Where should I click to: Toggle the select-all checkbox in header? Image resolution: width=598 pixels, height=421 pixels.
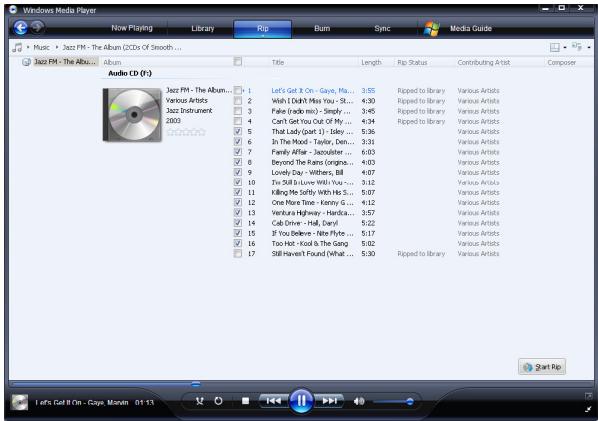tap(238, 61)
